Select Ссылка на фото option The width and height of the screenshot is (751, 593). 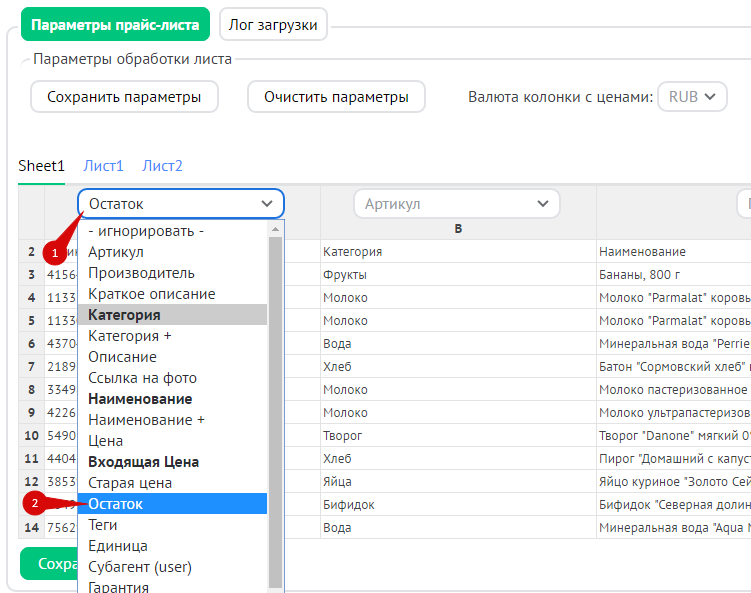point(142,378)
